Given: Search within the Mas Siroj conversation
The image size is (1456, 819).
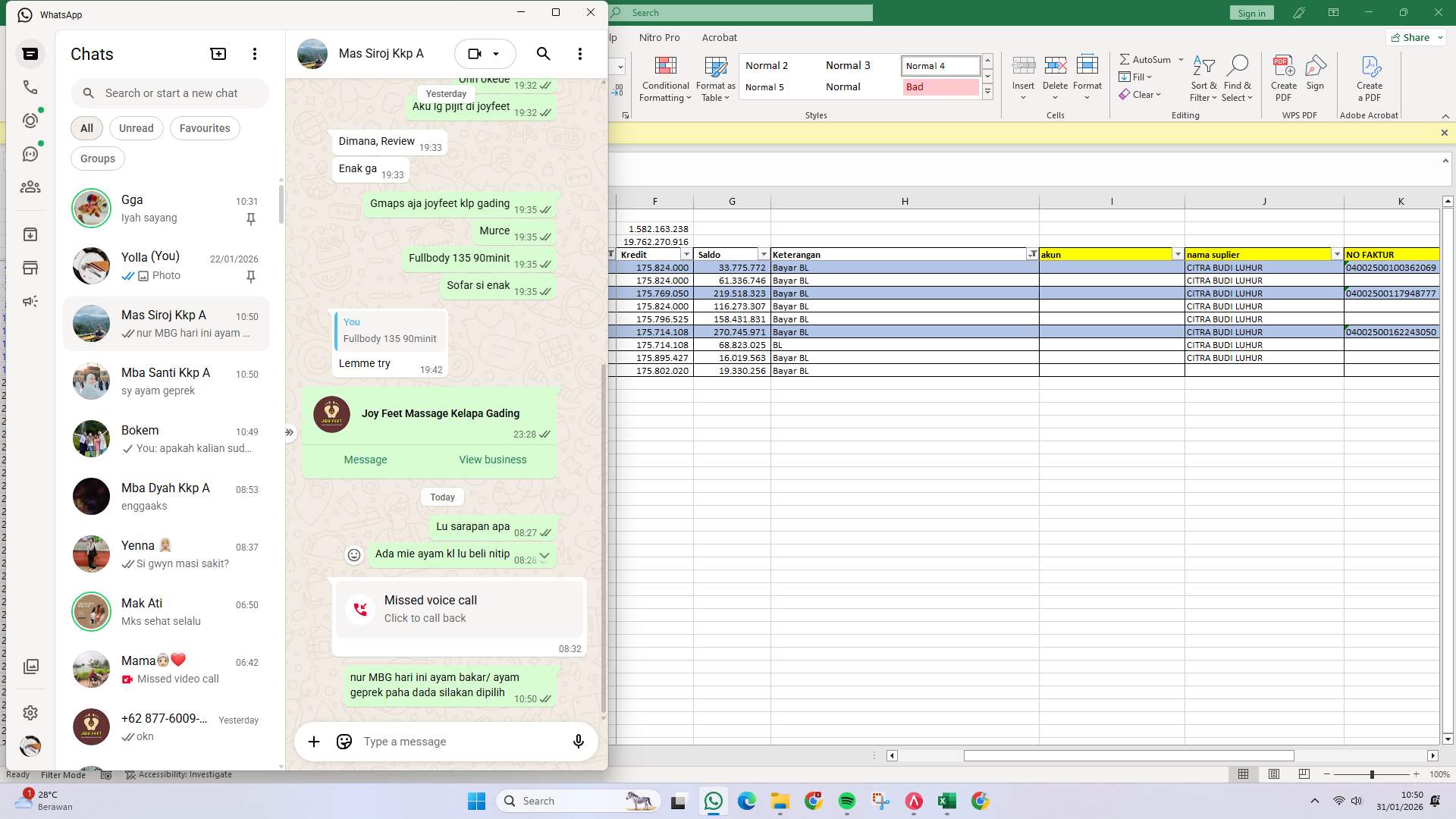Looking at the screenshot, I should (543, 53).
